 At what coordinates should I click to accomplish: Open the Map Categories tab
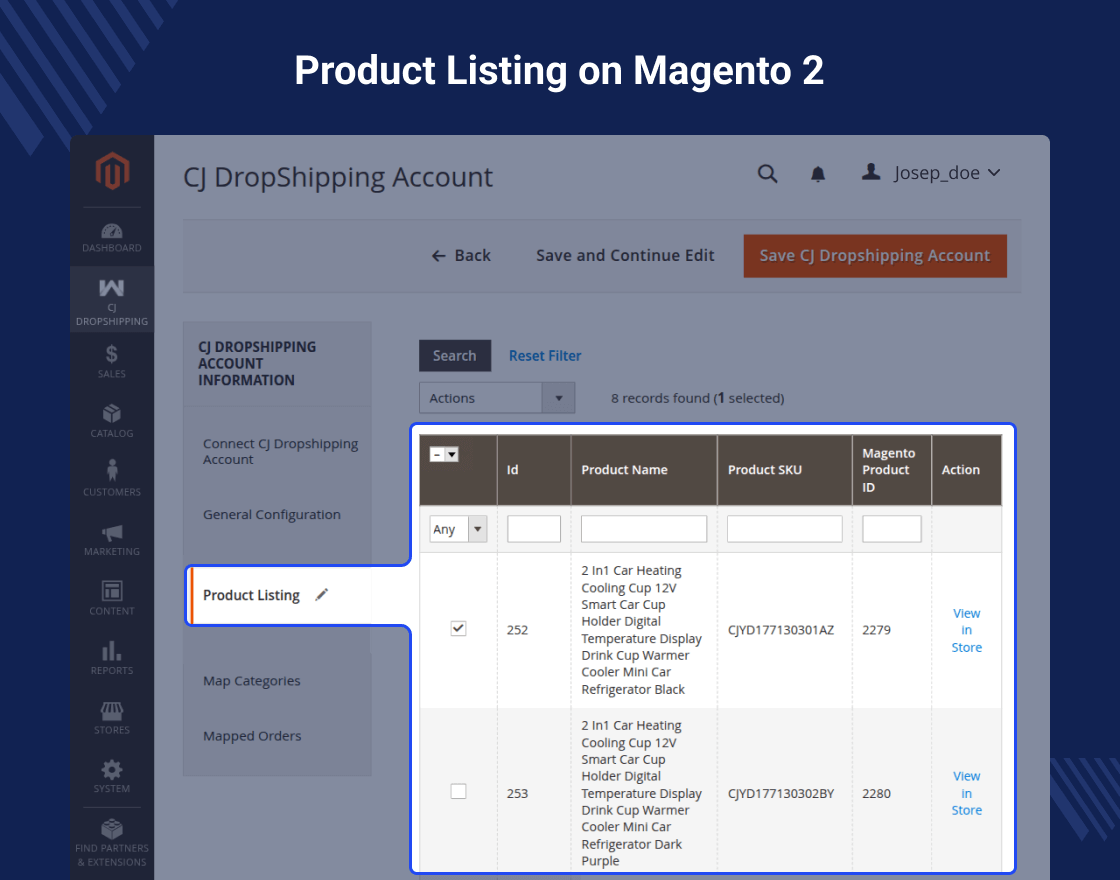coord(251,681)
